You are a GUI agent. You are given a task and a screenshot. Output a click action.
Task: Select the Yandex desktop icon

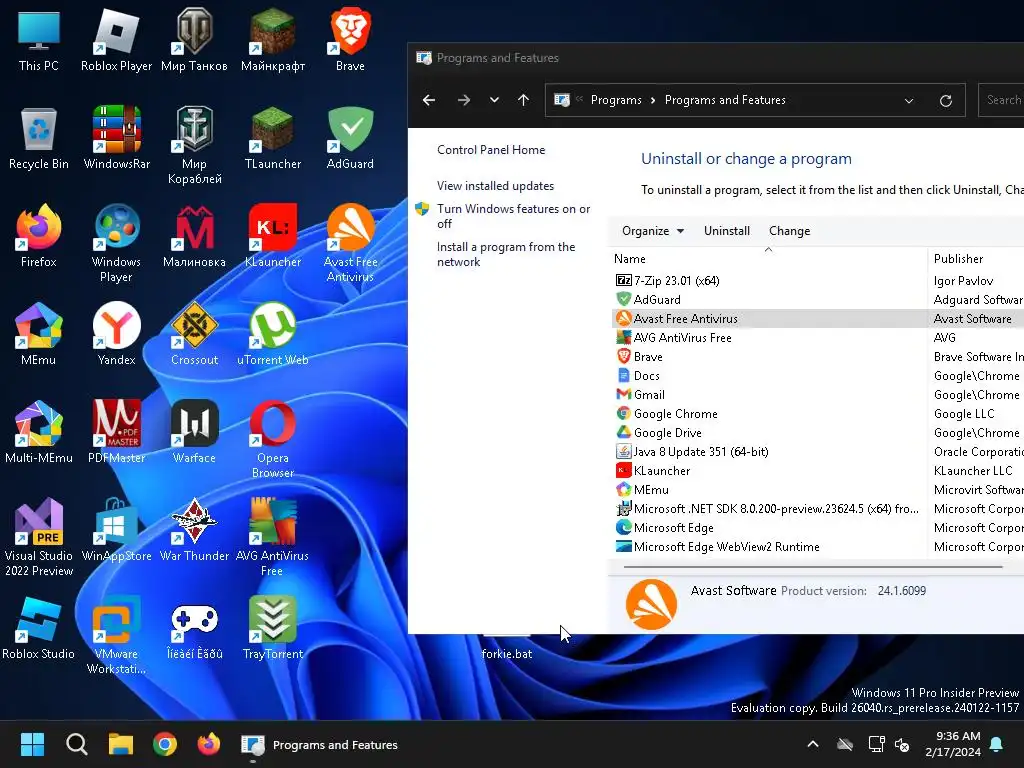point(116,334)
